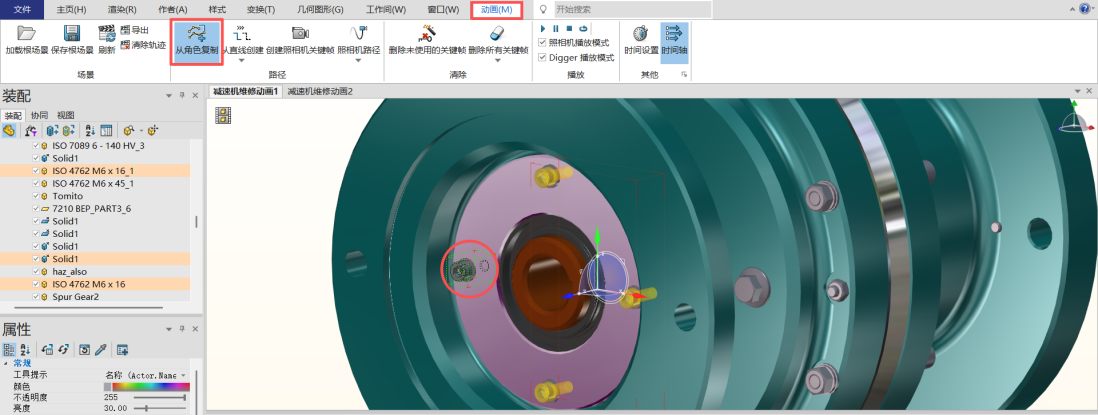This screenshot has height=415, width=1098.
Task: Click Create from line (从直线创建) icon
Action: pos(242,33)
